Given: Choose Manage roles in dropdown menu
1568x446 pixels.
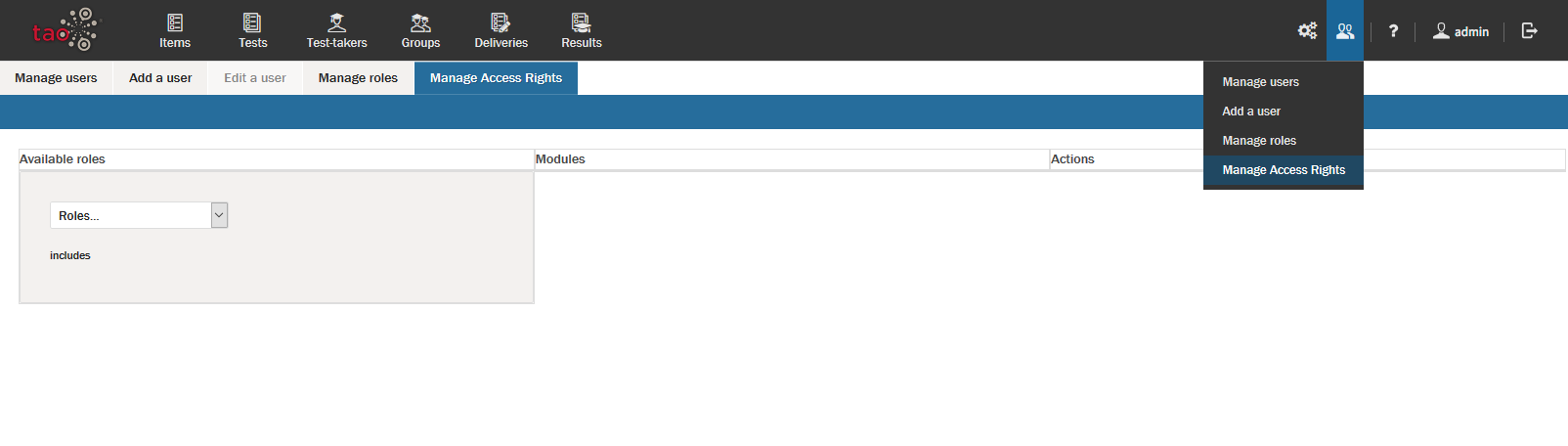Looking at the screenshot, I should [1259, 141].
